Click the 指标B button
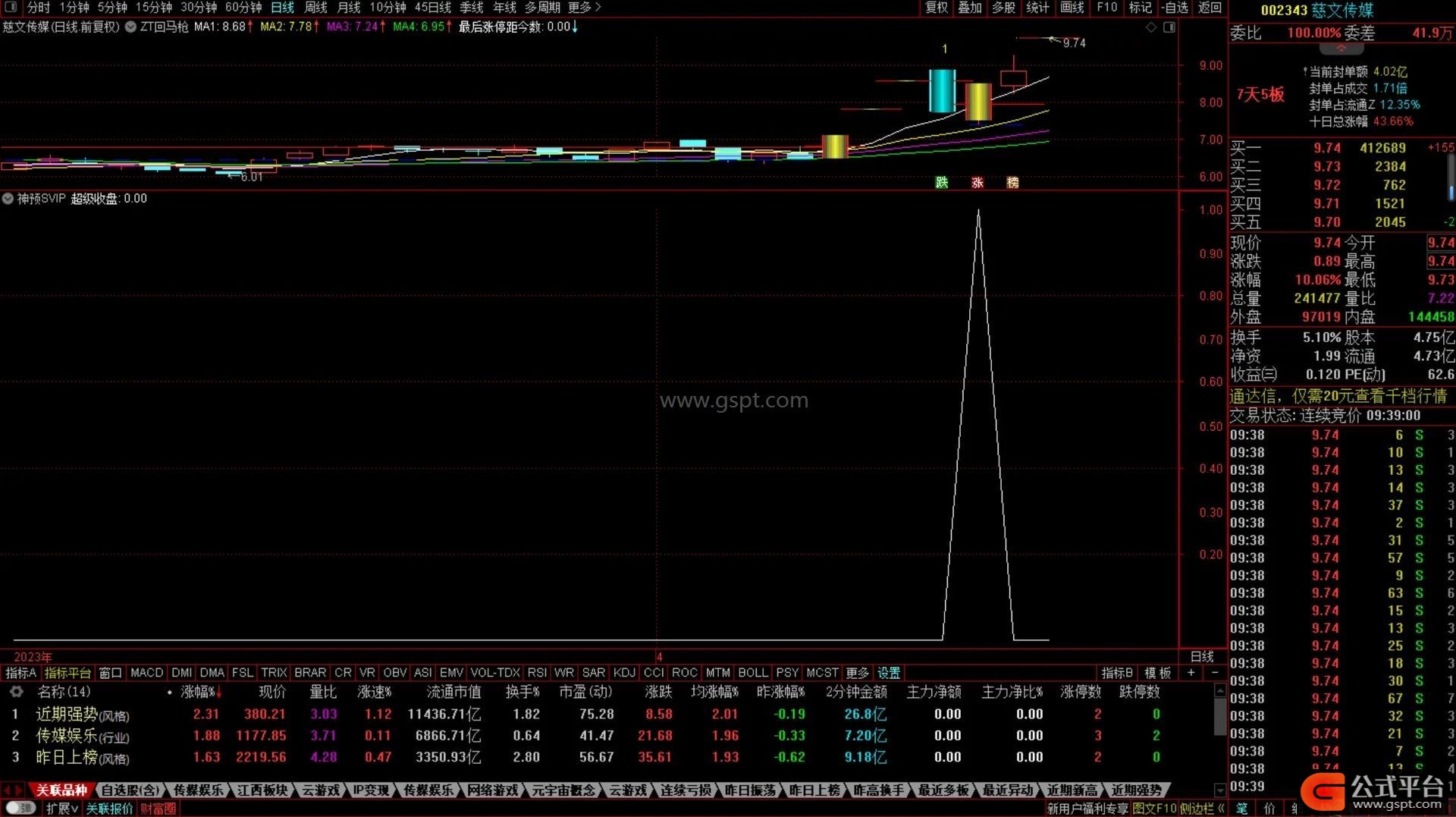This screenshot has height=817, width=1456. tap(1116, 673)
